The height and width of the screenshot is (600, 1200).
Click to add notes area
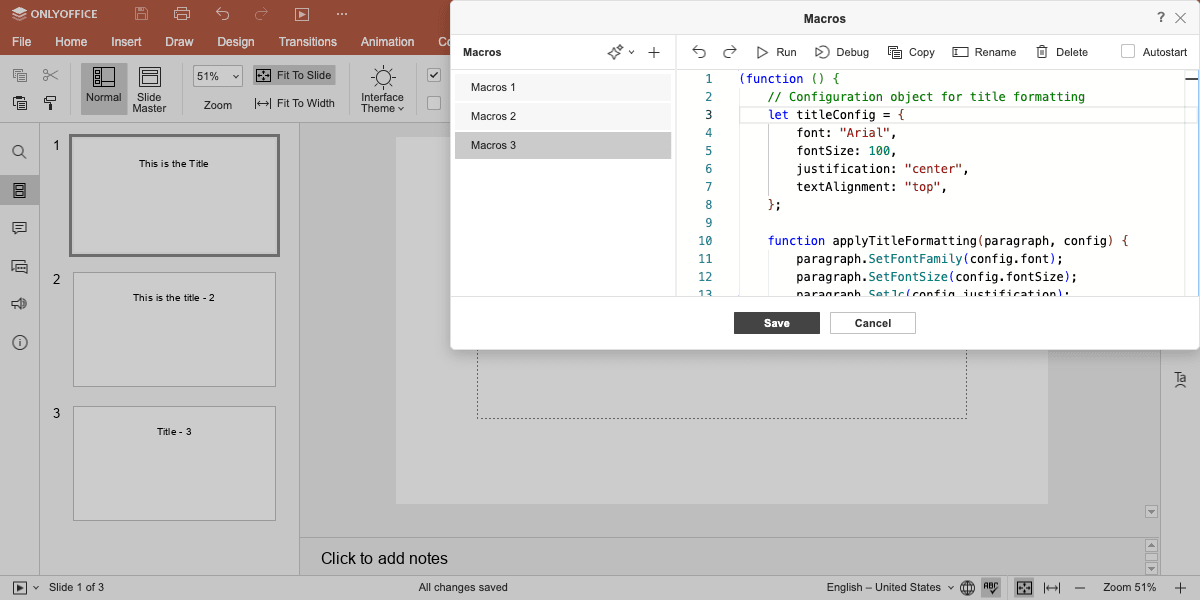[x=384, y=558]
